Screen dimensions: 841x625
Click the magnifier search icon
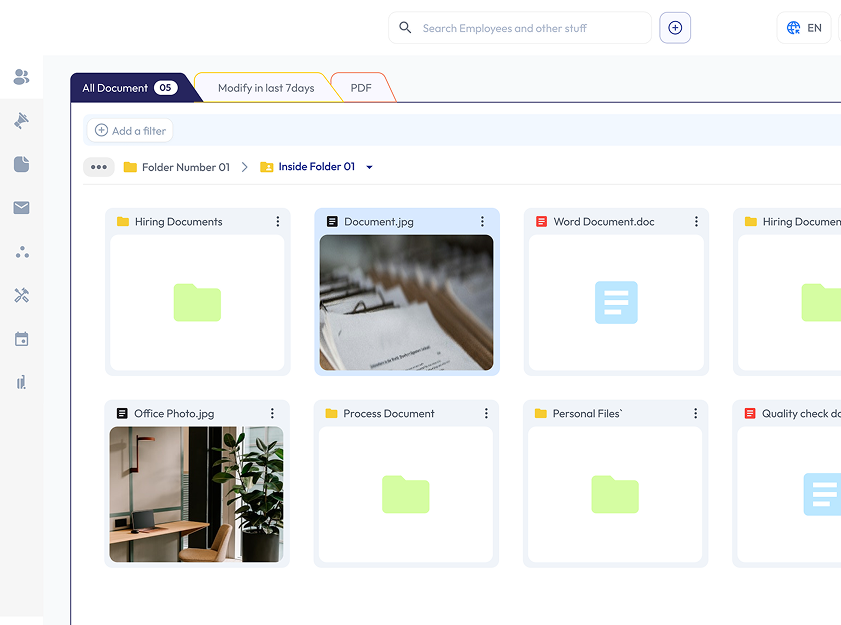pyautogui.click(x=405, y=27)
